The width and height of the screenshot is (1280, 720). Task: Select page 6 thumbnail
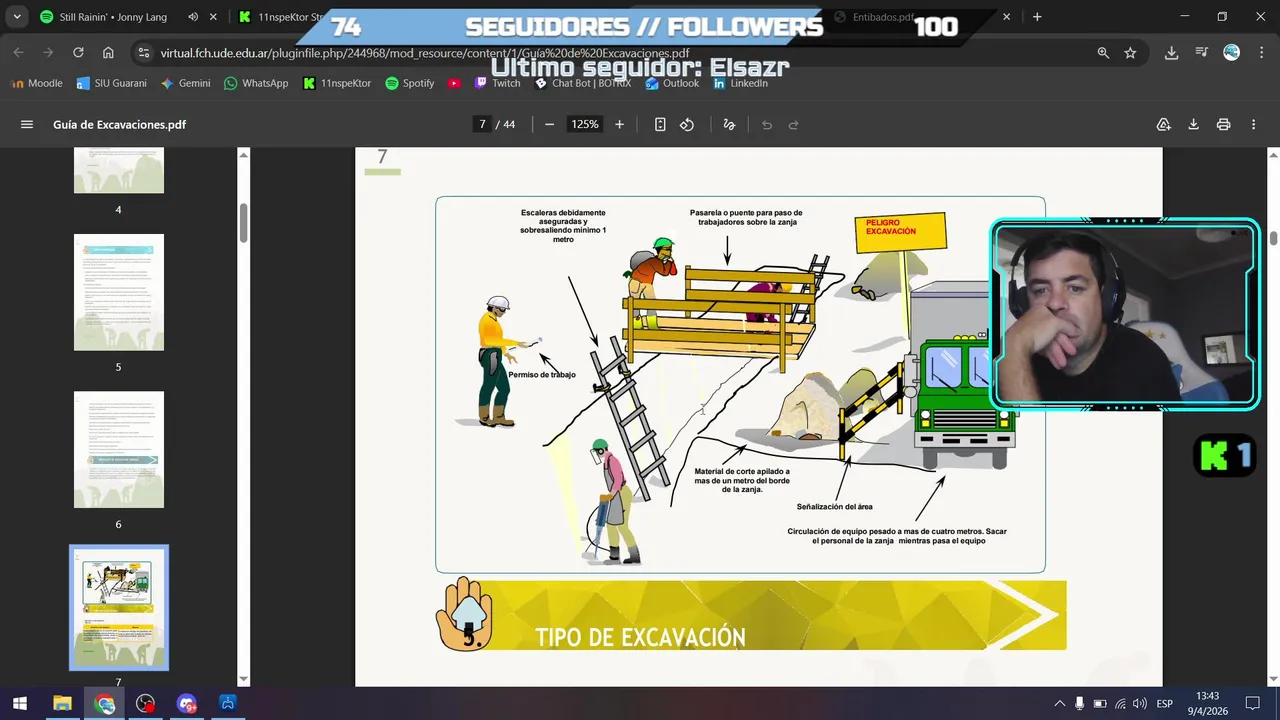[x=119, y=449]
